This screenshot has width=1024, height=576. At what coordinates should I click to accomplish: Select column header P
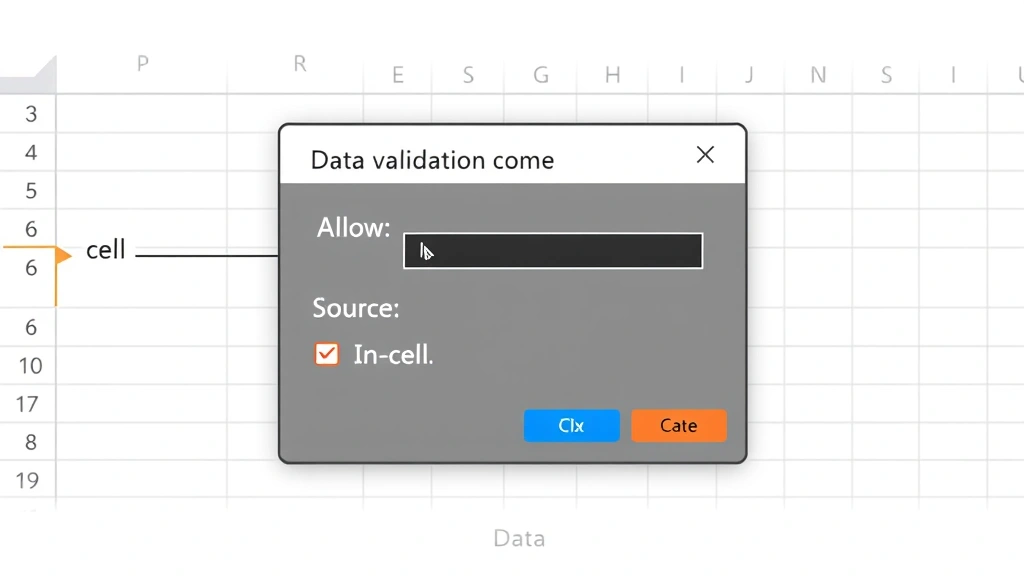click(x=143, y=64)
